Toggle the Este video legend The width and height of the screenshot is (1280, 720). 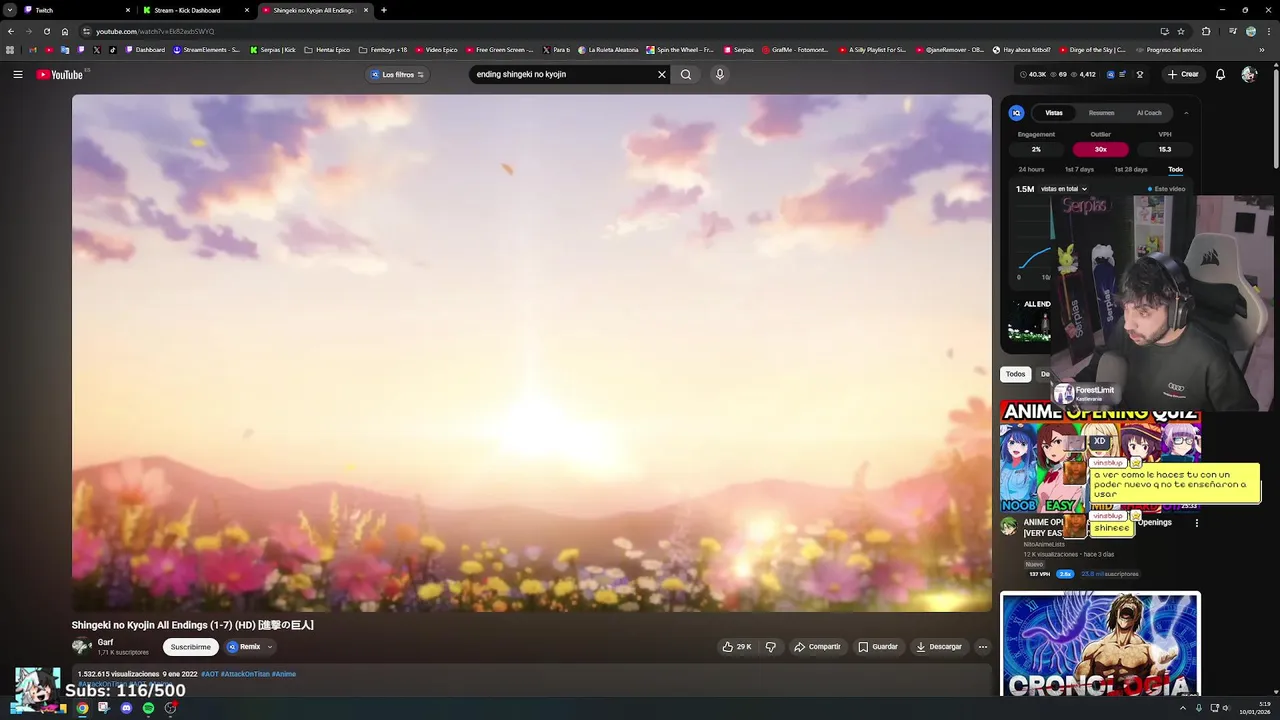1166,189
